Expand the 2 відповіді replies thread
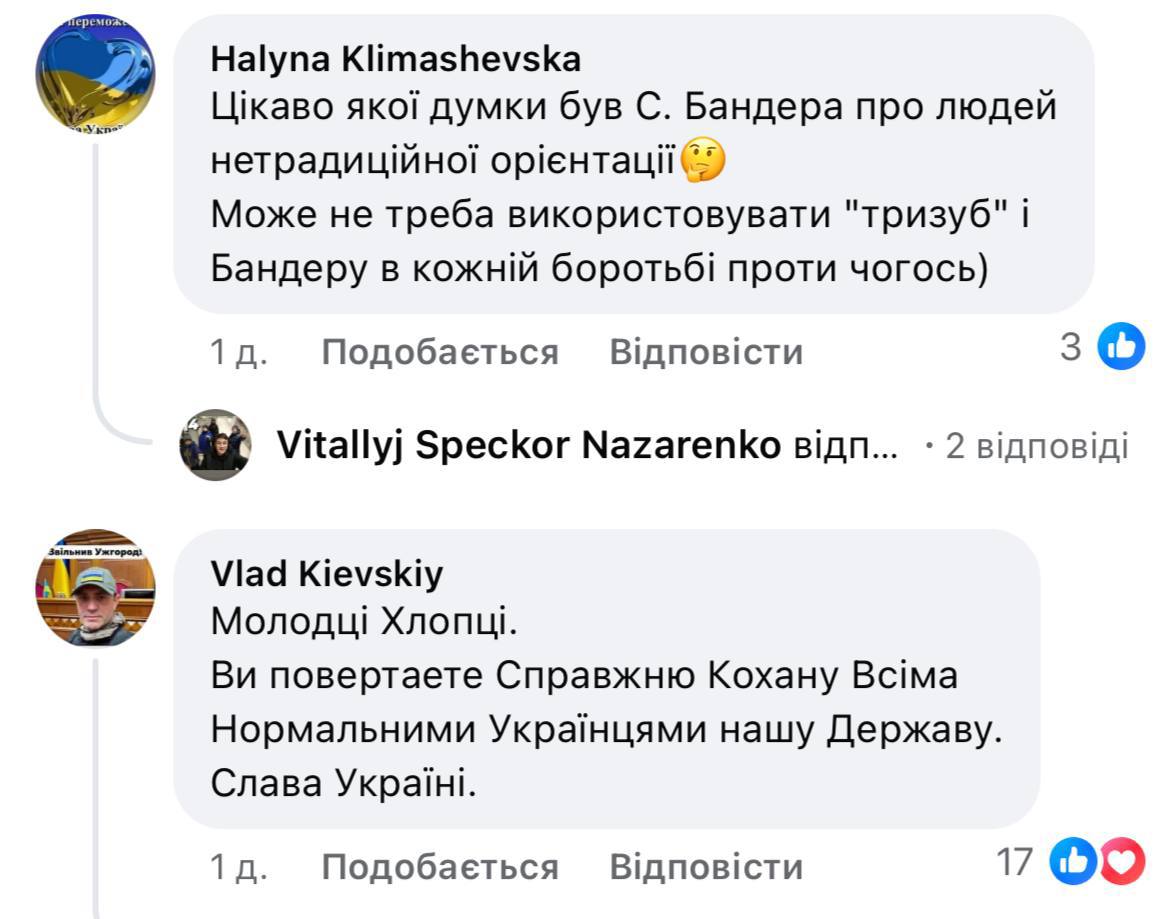 (1036, 446)
